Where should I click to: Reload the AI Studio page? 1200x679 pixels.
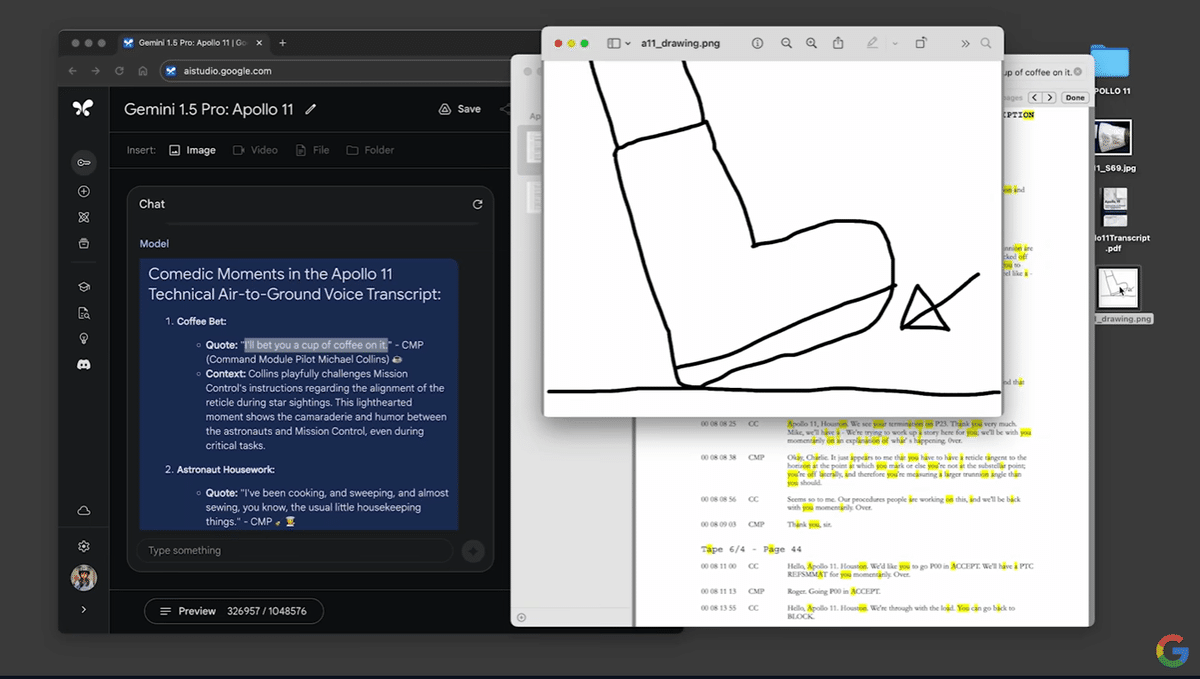(x=120, y=71)
